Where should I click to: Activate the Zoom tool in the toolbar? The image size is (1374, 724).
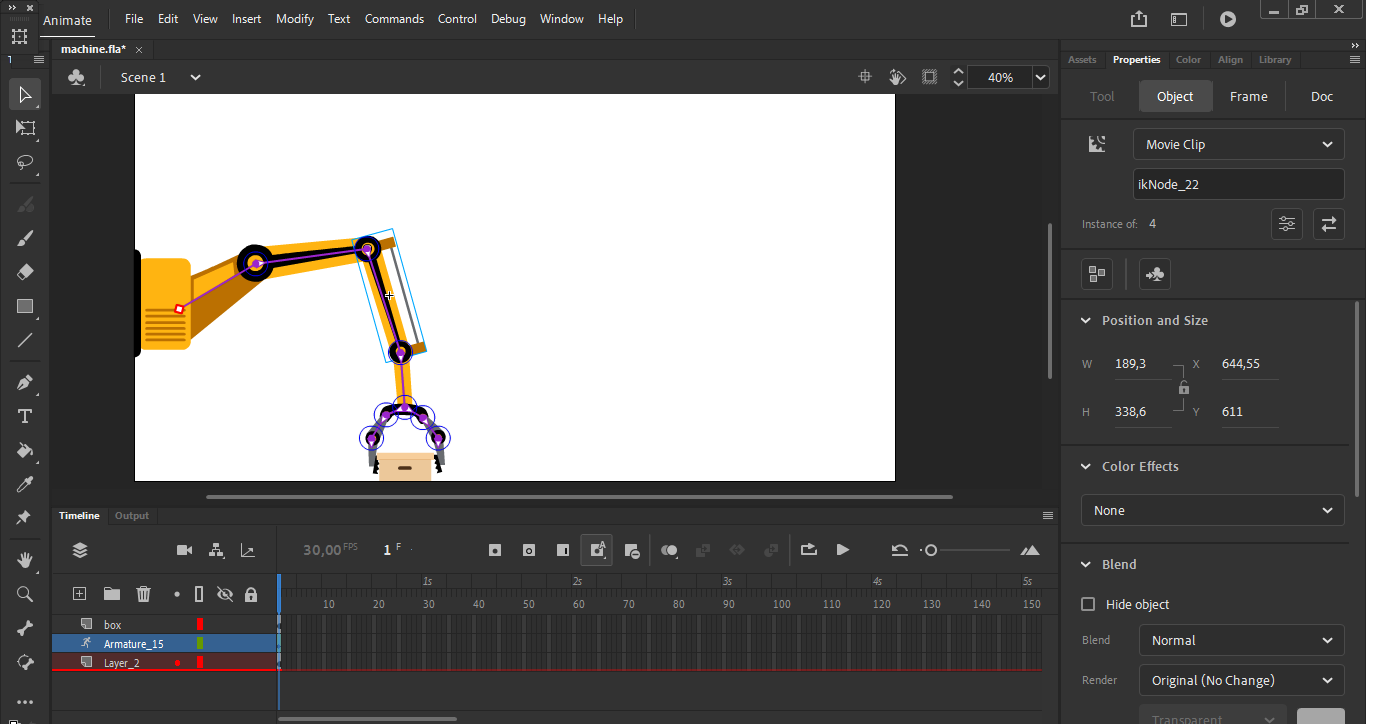point(24,592)
